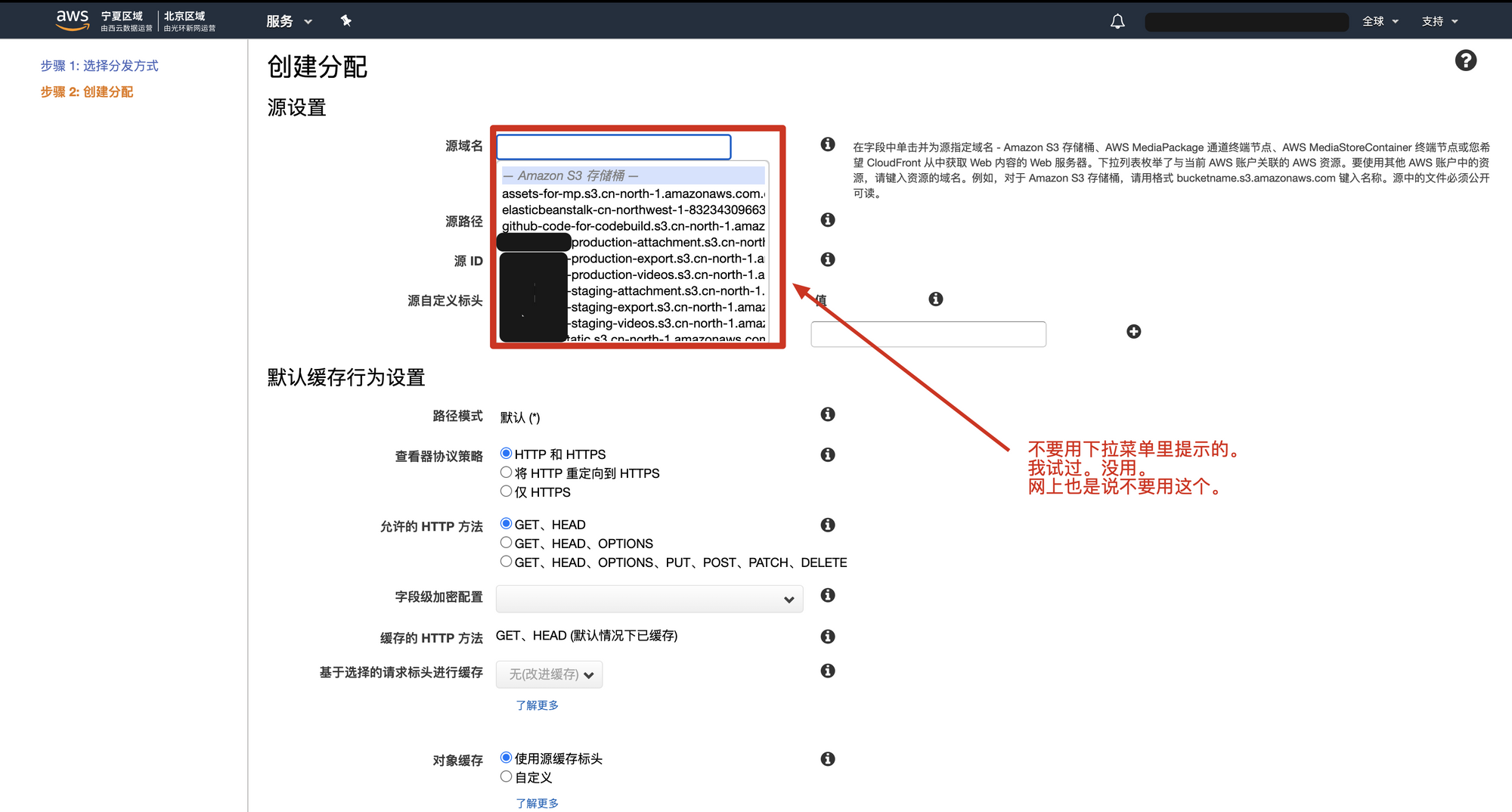Open the 支持 support menu
Viewport: 1512px width, 812px height.
click(x=1439, y=21)
